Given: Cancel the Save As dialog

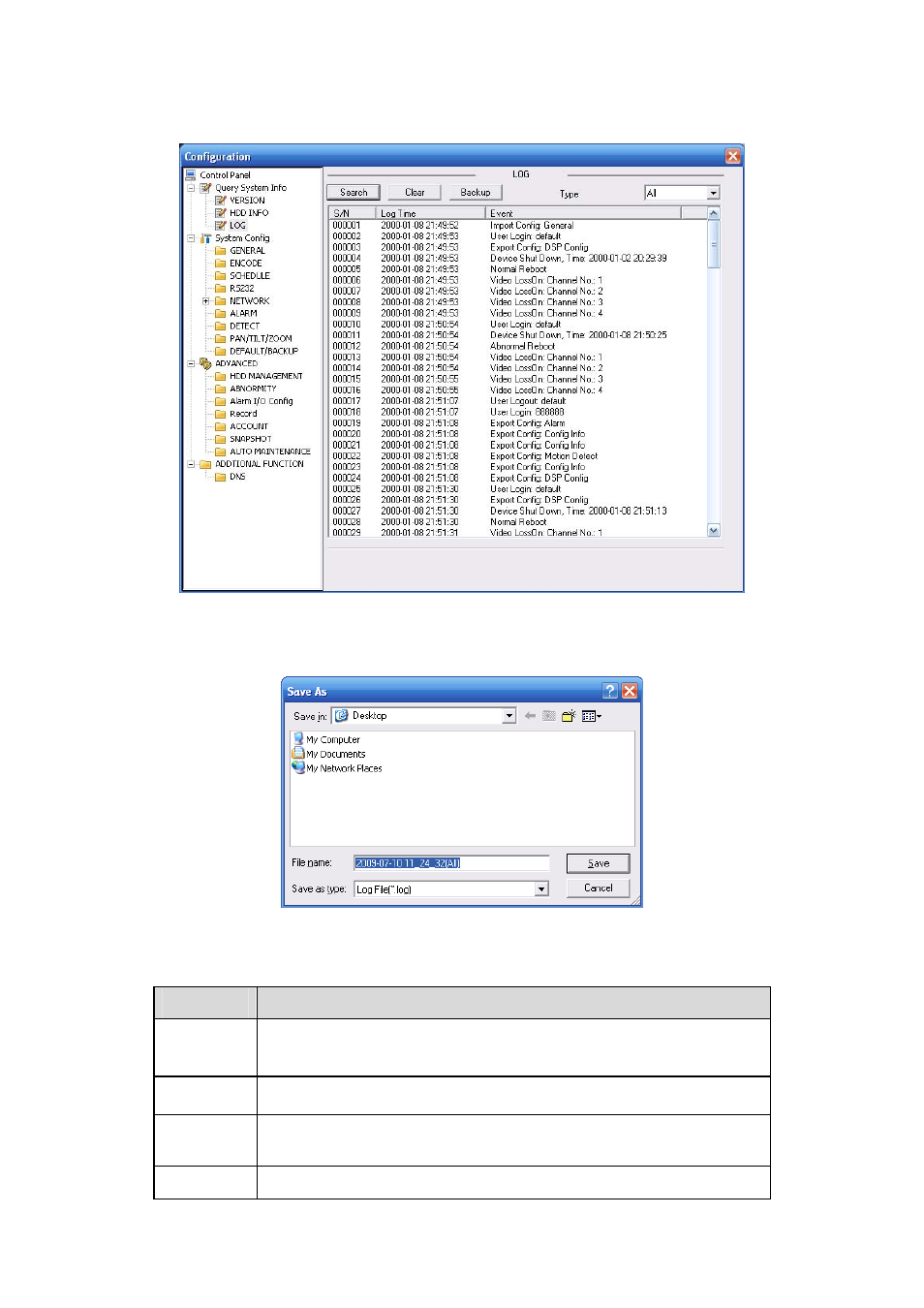Looking at the screenshot, I should click(599, 888).
